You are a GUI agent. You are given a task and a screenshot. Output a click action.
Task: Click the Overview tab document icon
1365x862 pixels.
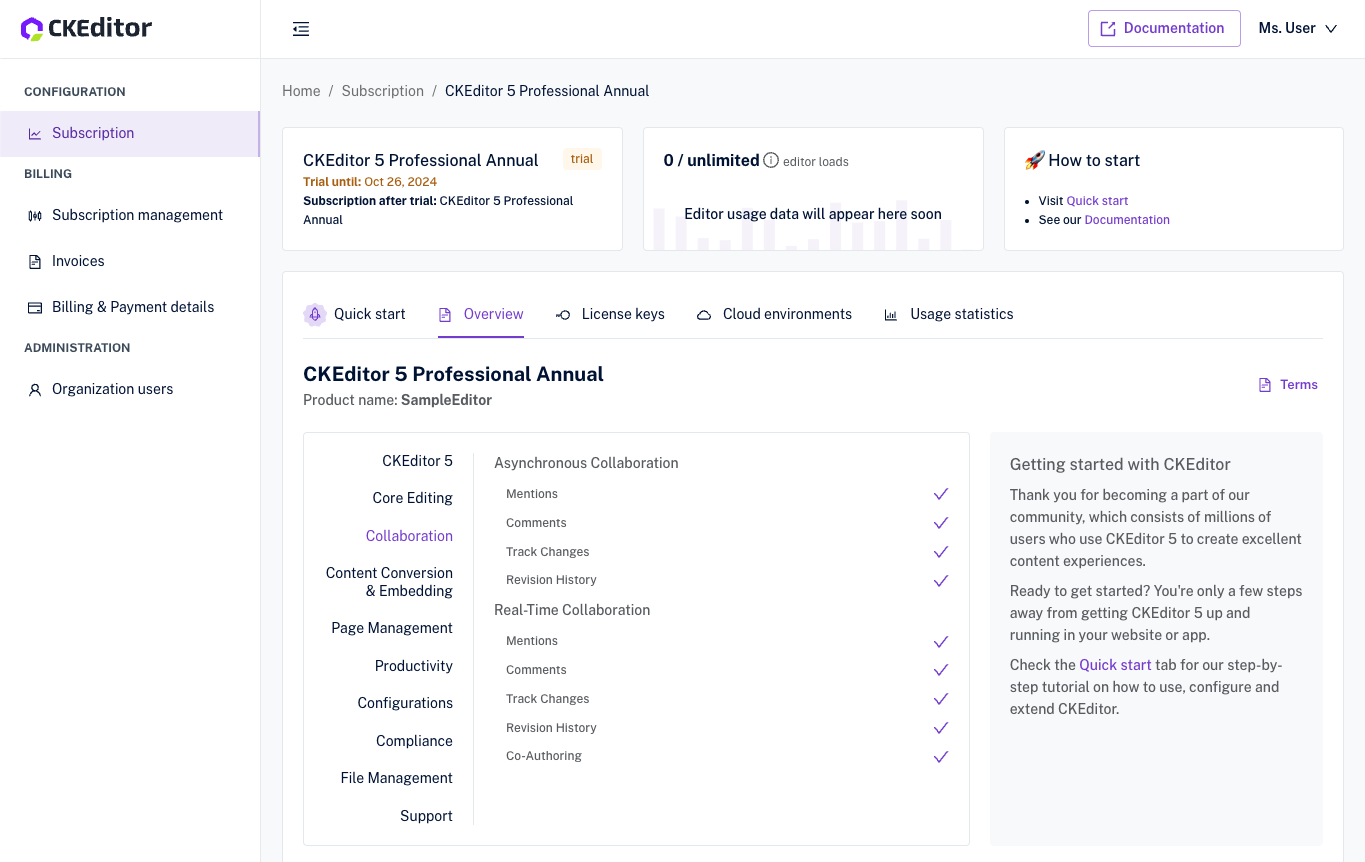coord(446,315)
